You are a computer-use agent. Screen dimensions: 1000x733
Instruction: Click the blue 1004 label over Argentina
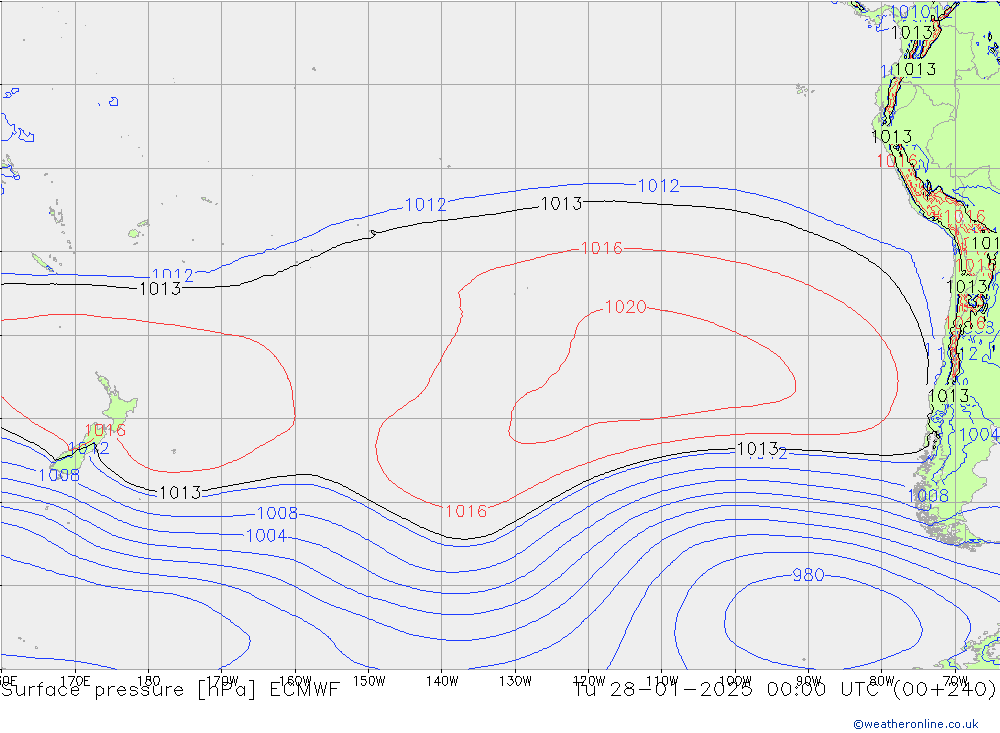pos(979,434)
